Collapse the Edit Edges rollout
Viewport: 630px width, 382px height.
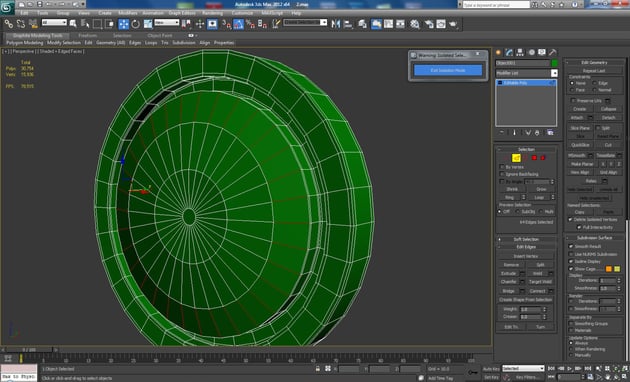tap(526, 247)
